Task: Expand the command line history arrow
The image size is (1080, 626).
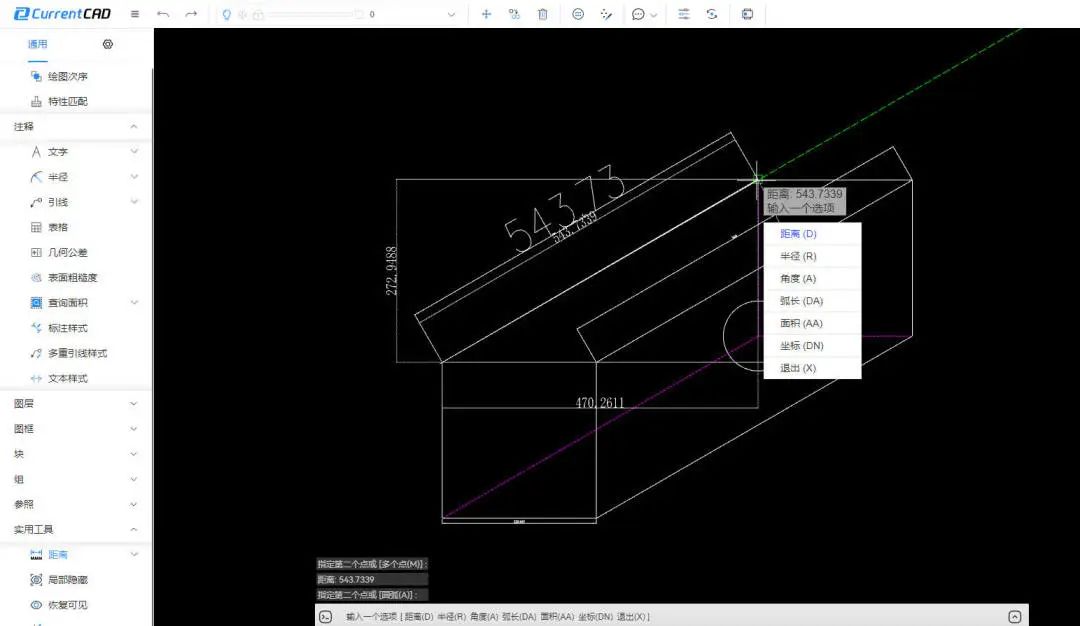Action: (x=1015, y=617)
